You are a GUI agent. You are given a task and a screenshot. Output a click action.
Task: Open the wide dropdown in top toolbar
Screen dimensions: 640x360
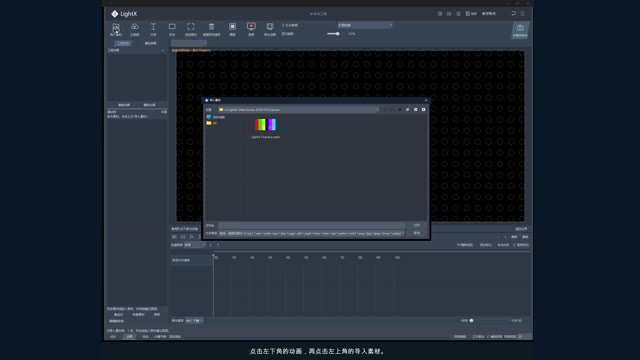pyautogui.click(x=364, y=25)
